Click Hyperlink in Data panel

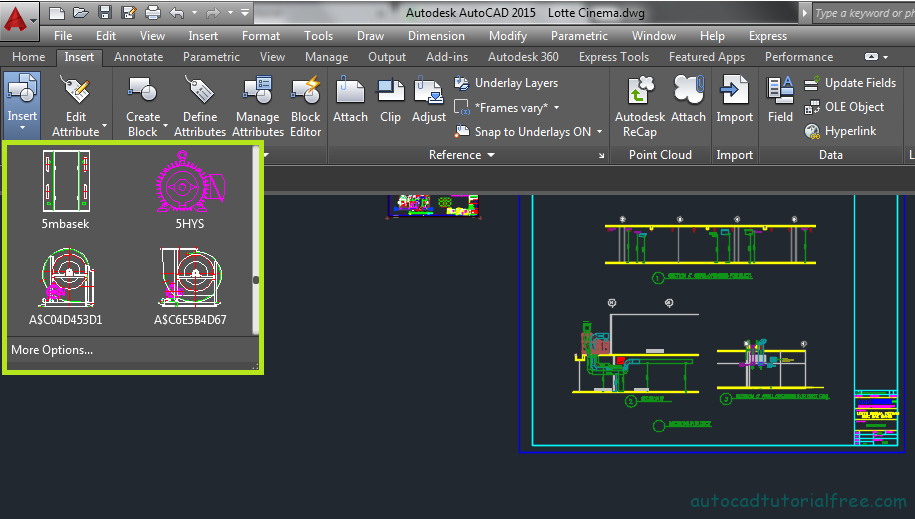point(840,131)
